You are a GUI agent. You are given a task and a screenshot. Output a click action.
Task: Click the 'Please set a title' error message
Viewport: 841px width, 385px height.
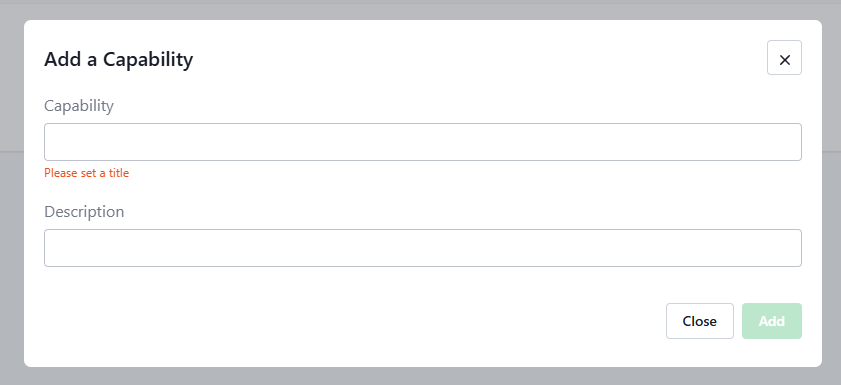tap(86, 173)
